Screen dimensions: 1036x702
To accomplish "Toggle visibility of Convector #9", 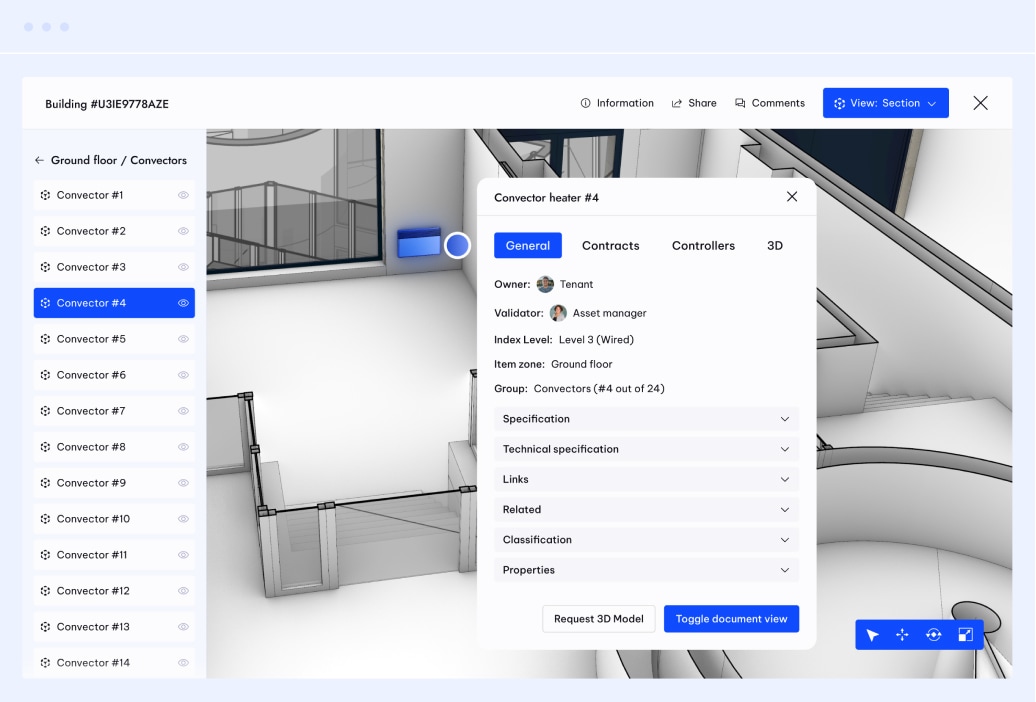I will point(184,483).
